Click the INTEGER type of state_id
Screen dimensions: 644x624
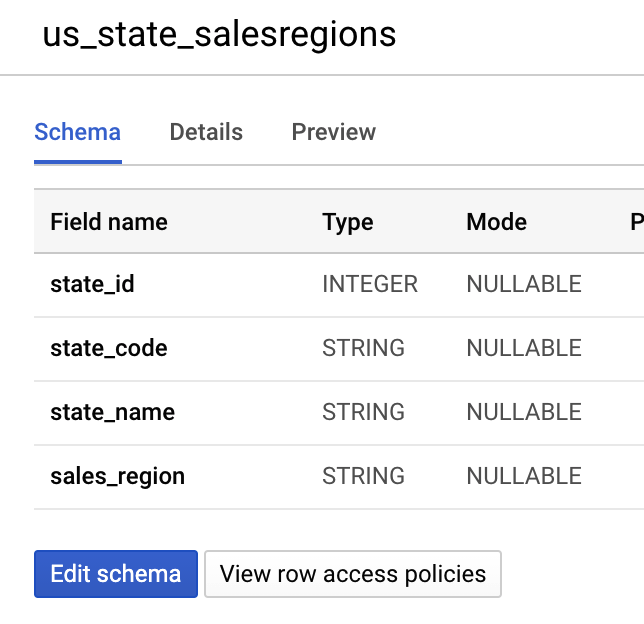(369, 284)
